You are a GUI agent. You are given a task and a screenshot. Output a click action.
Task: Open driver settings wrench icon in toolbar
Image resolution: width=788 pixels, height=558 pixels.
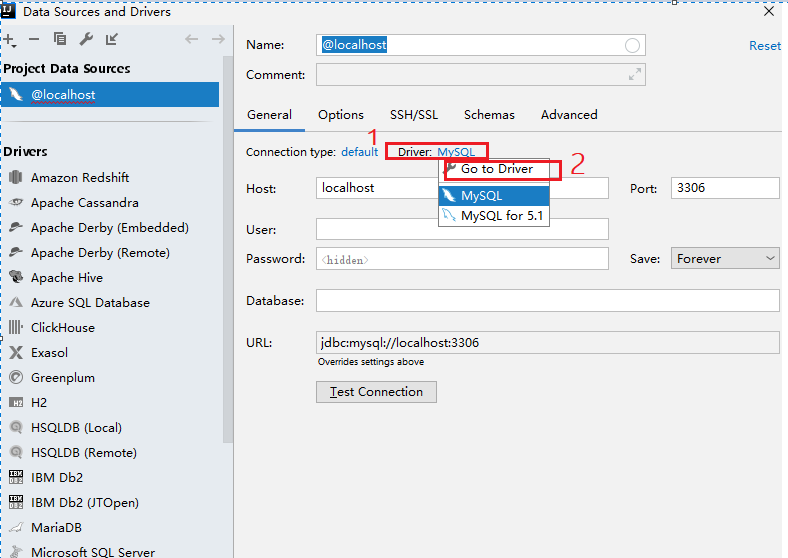click(86, 39)
